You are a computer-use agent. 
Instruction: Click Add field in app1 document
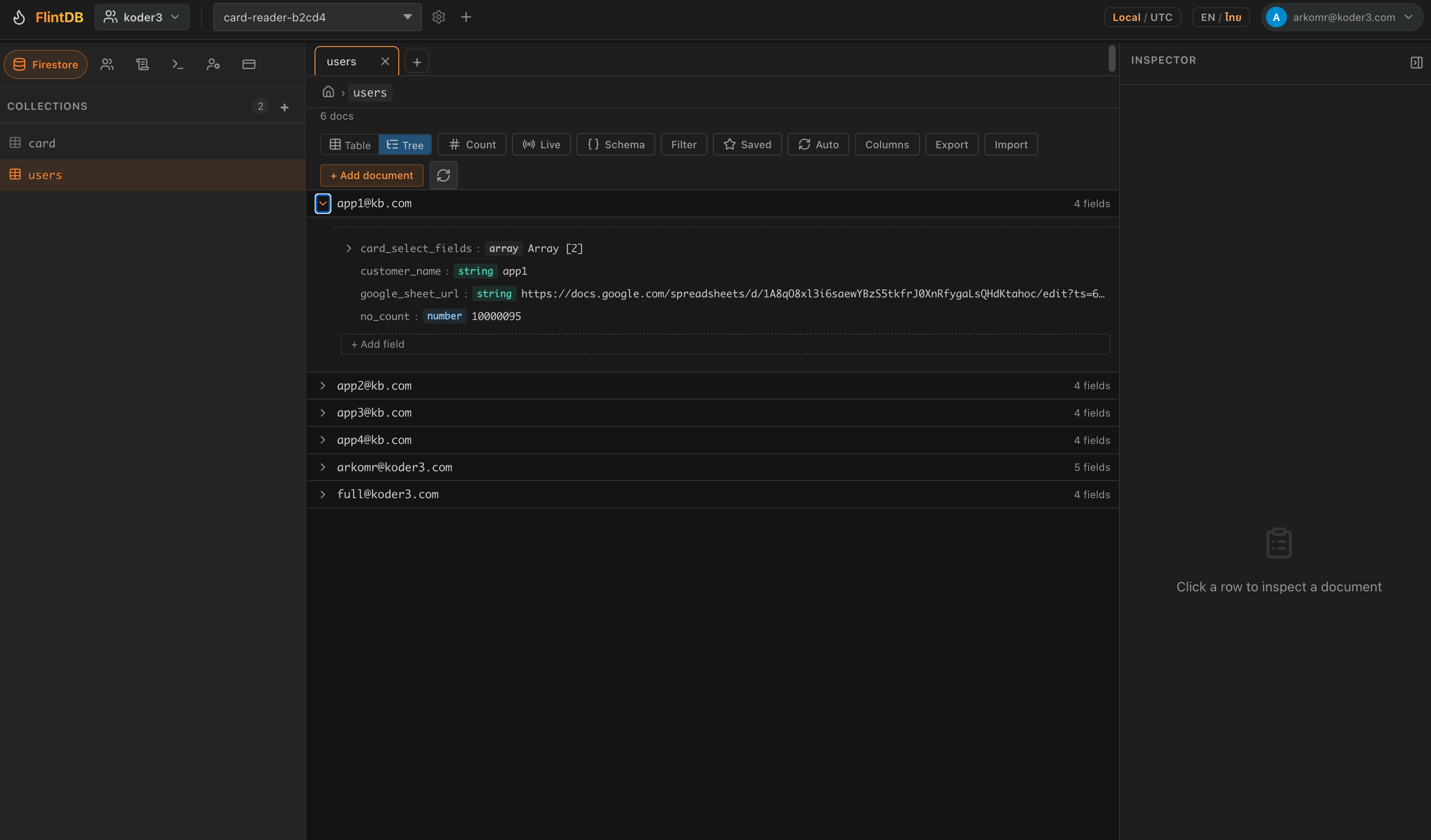click(725, 344)
